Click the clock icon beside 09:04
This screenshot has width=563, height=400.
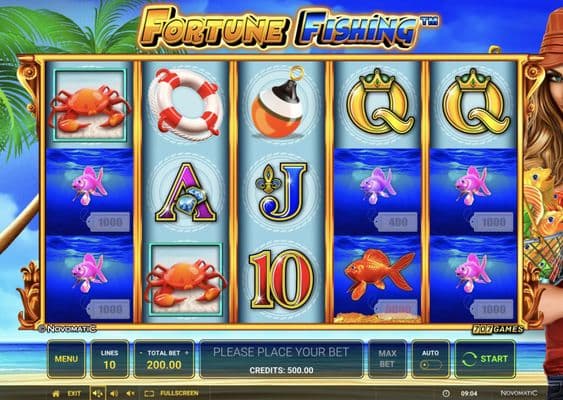pos(446,394)
